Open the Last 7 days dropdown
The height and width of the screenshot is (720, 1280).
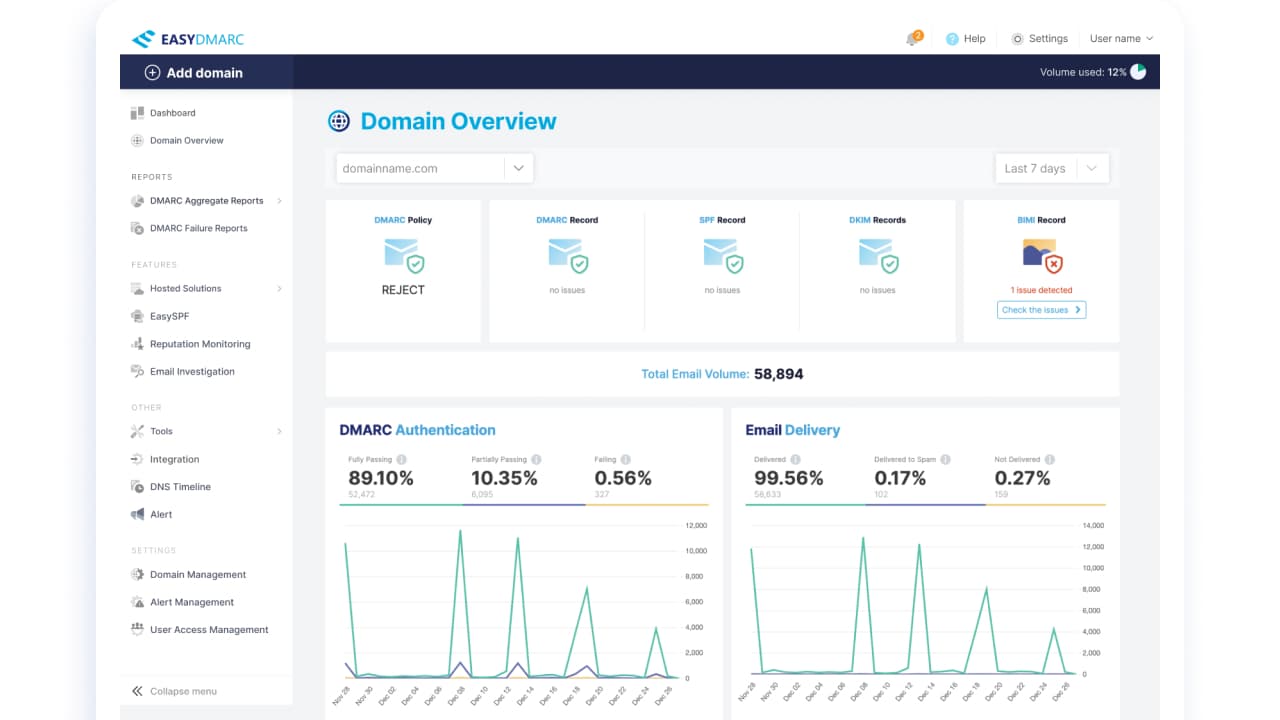[1052, 168]
